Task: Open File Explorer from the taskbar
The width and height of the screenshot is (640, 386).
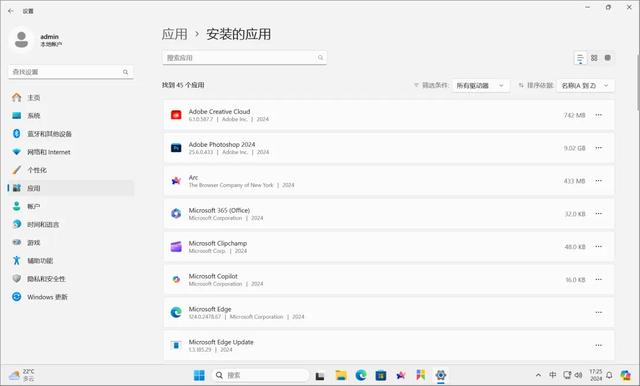Action: [x=341, y=375]
